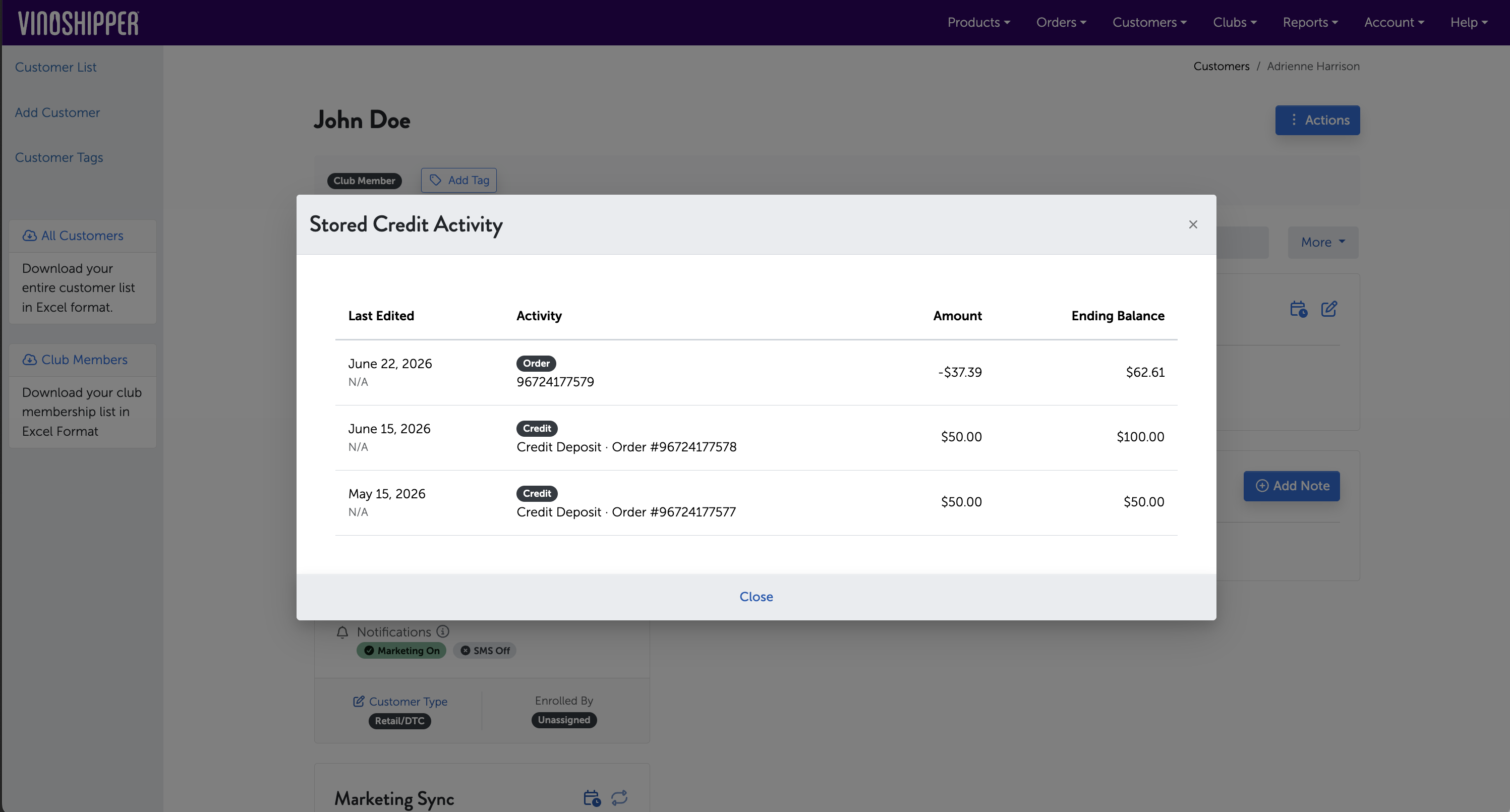
Task: Click the June 15, 2026 date
Action: (389, 429)
